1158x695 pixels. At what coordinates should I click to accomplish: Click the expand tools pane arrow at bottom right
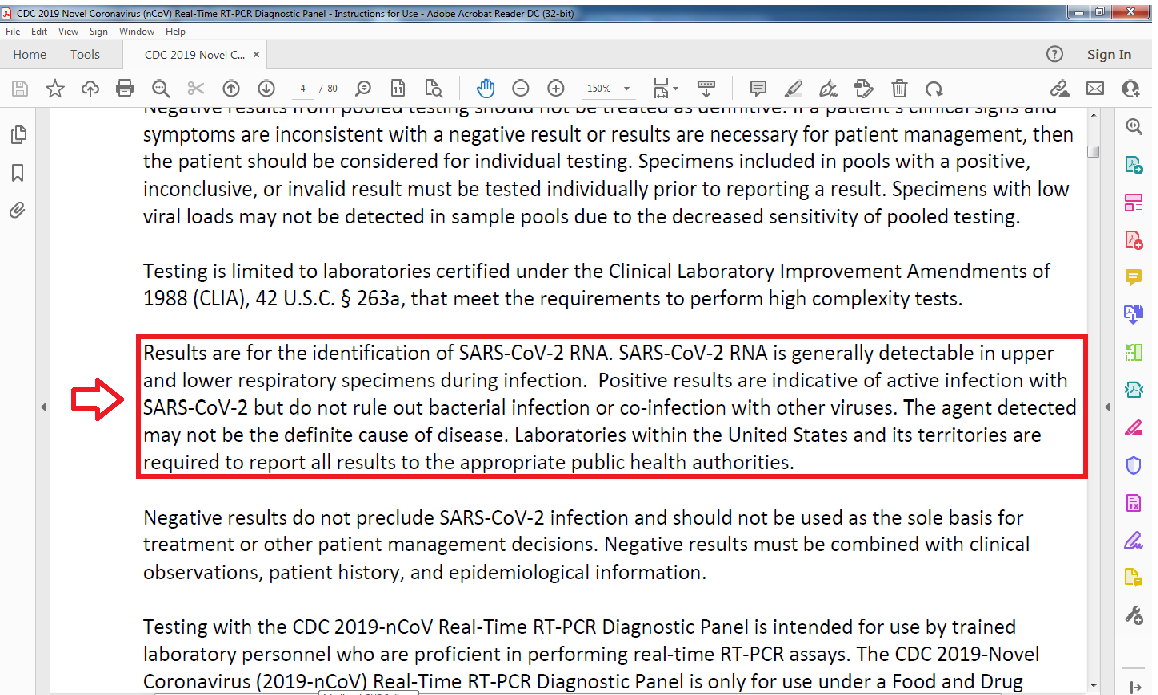click(x=1134, y=687)
